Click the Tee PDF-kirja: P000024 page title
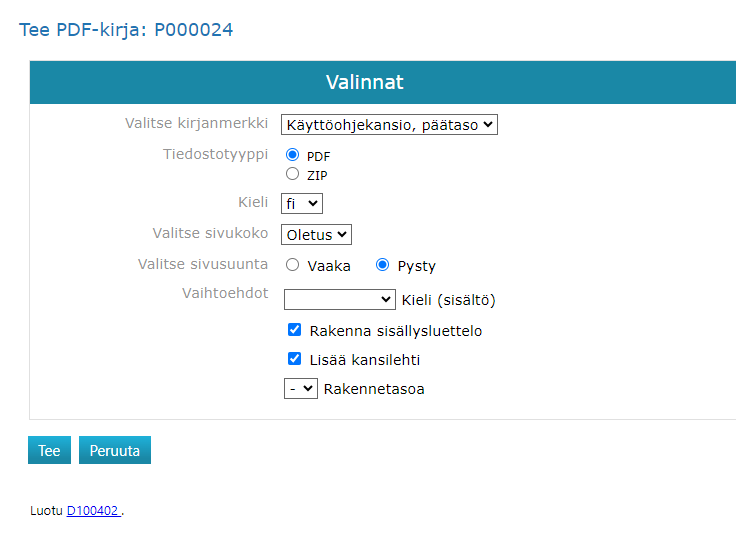 pos(126,30)
